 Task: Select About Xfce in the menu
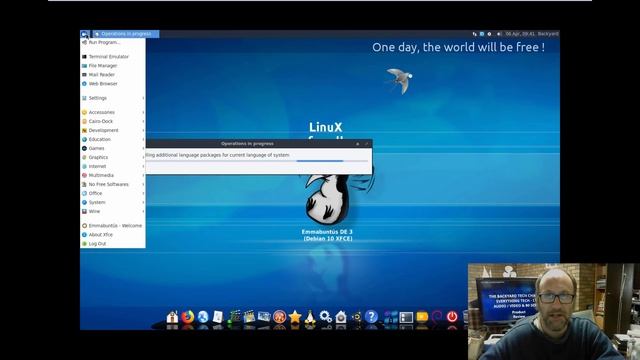coord(113,235)
